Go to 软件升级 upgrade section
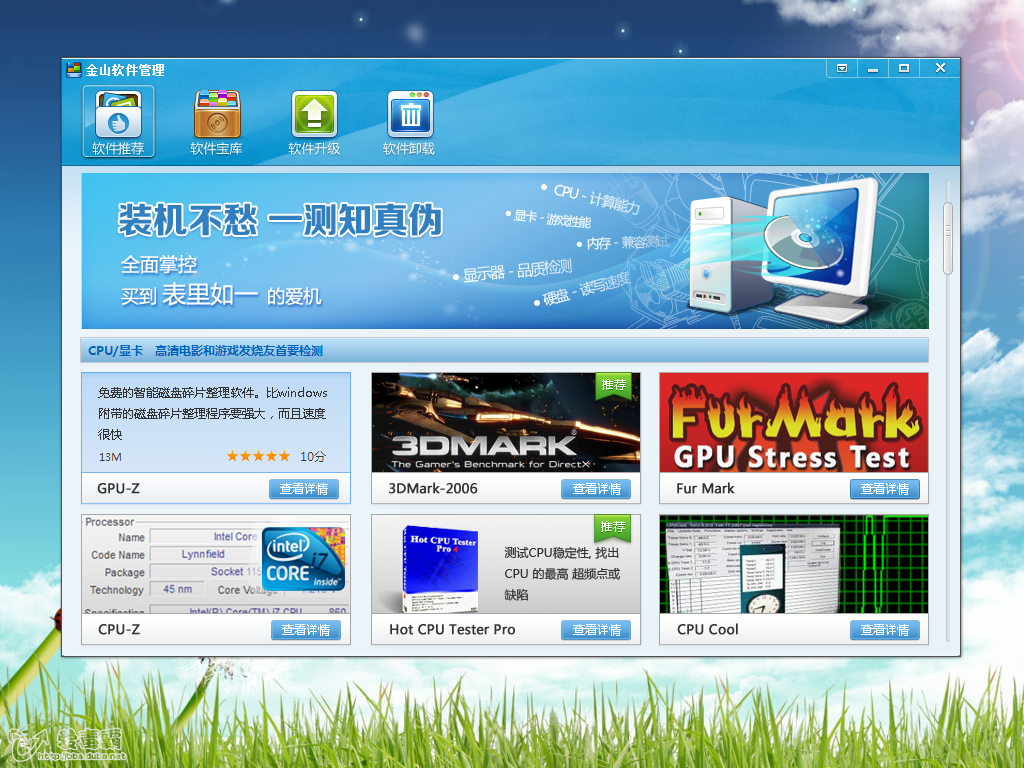The image size is (1024, 768). tap(314, 121)
